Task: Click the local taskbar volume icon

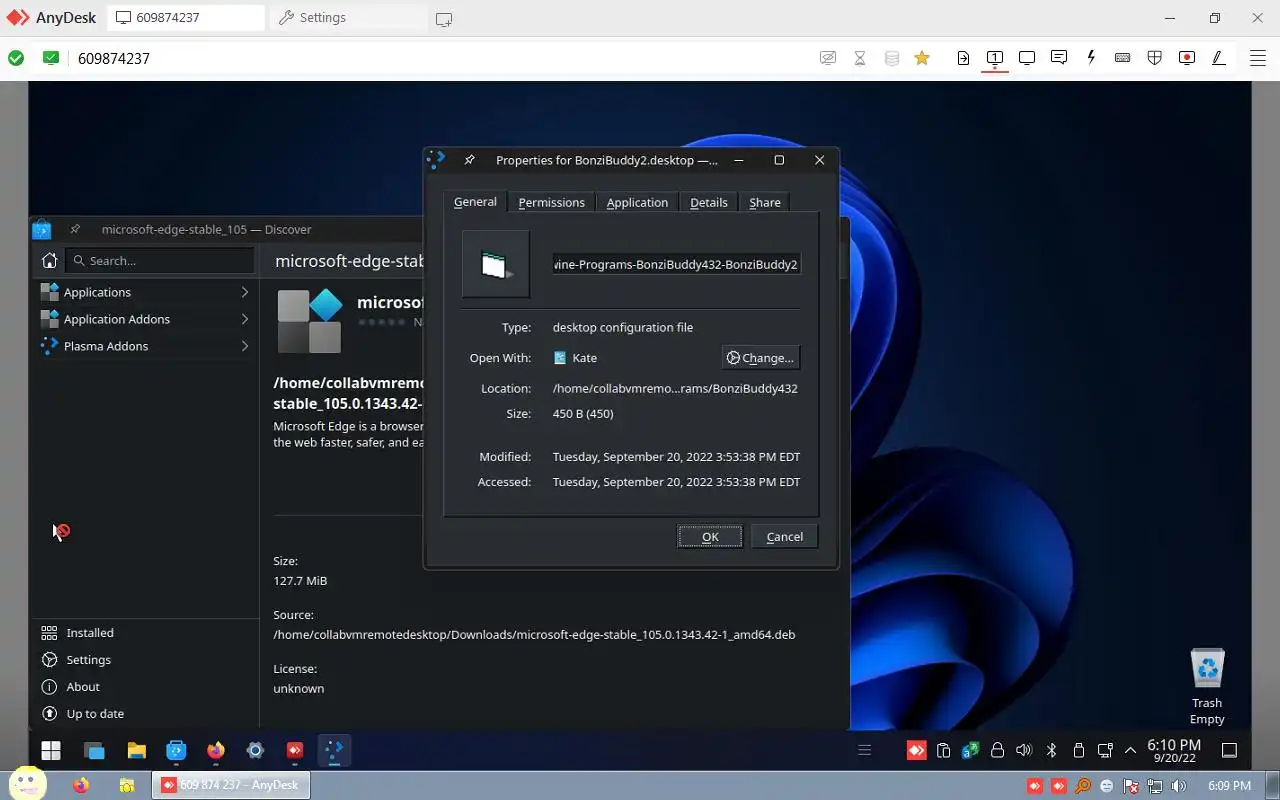Action: tap(1179, 786)
